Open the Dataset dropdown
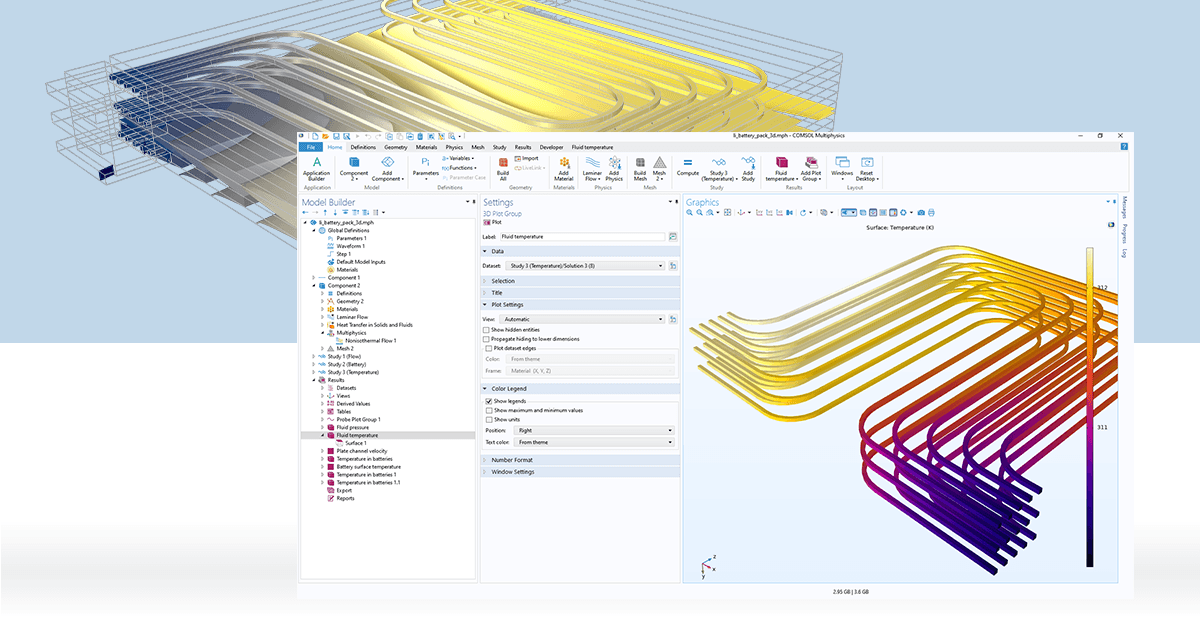Screen dimensions: 1200x630 [x=586, y=266]
